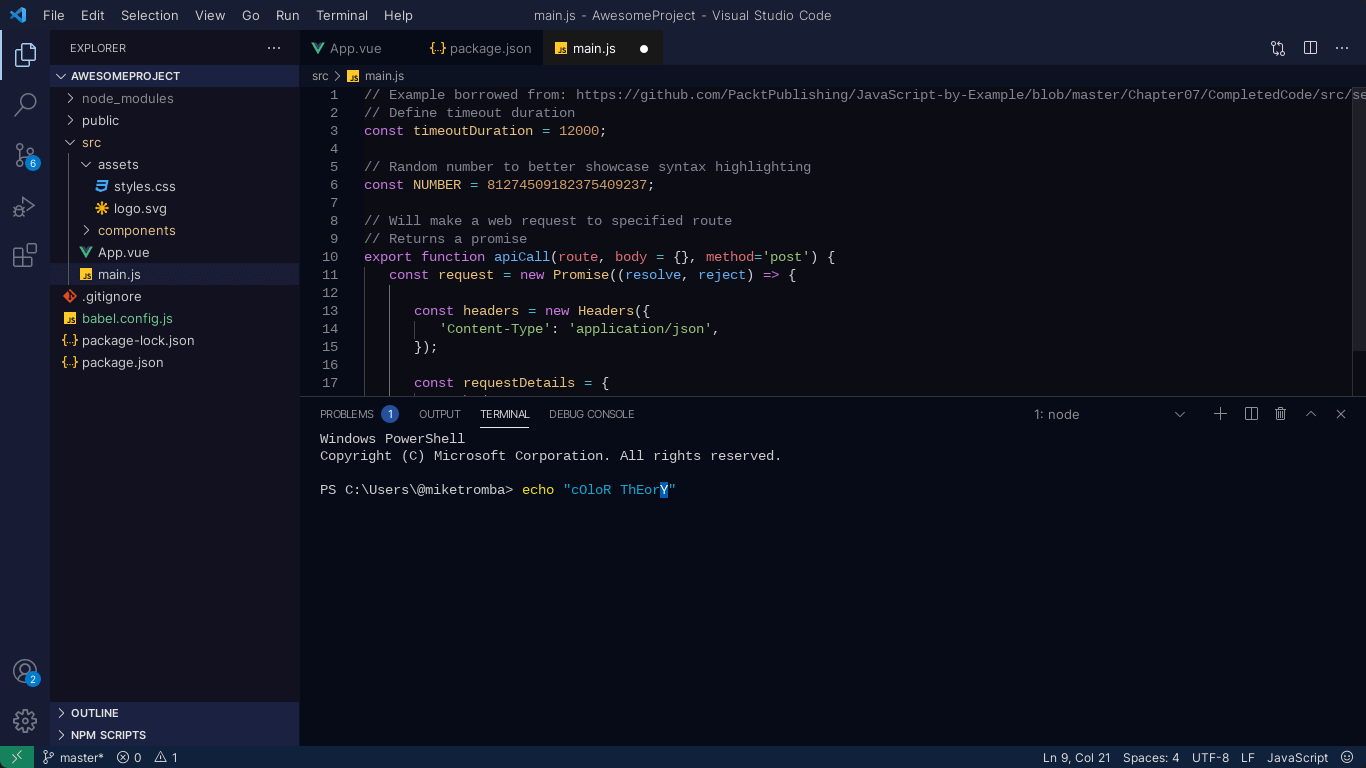
Task: Open editor more actions ellipsis
Action: 1341,48
